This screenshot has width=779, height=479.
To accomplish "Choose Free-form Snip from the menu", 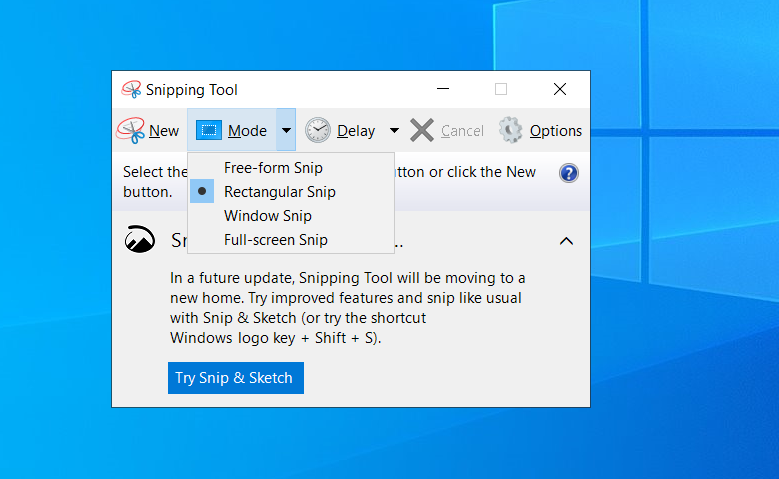I will (291, 168).
